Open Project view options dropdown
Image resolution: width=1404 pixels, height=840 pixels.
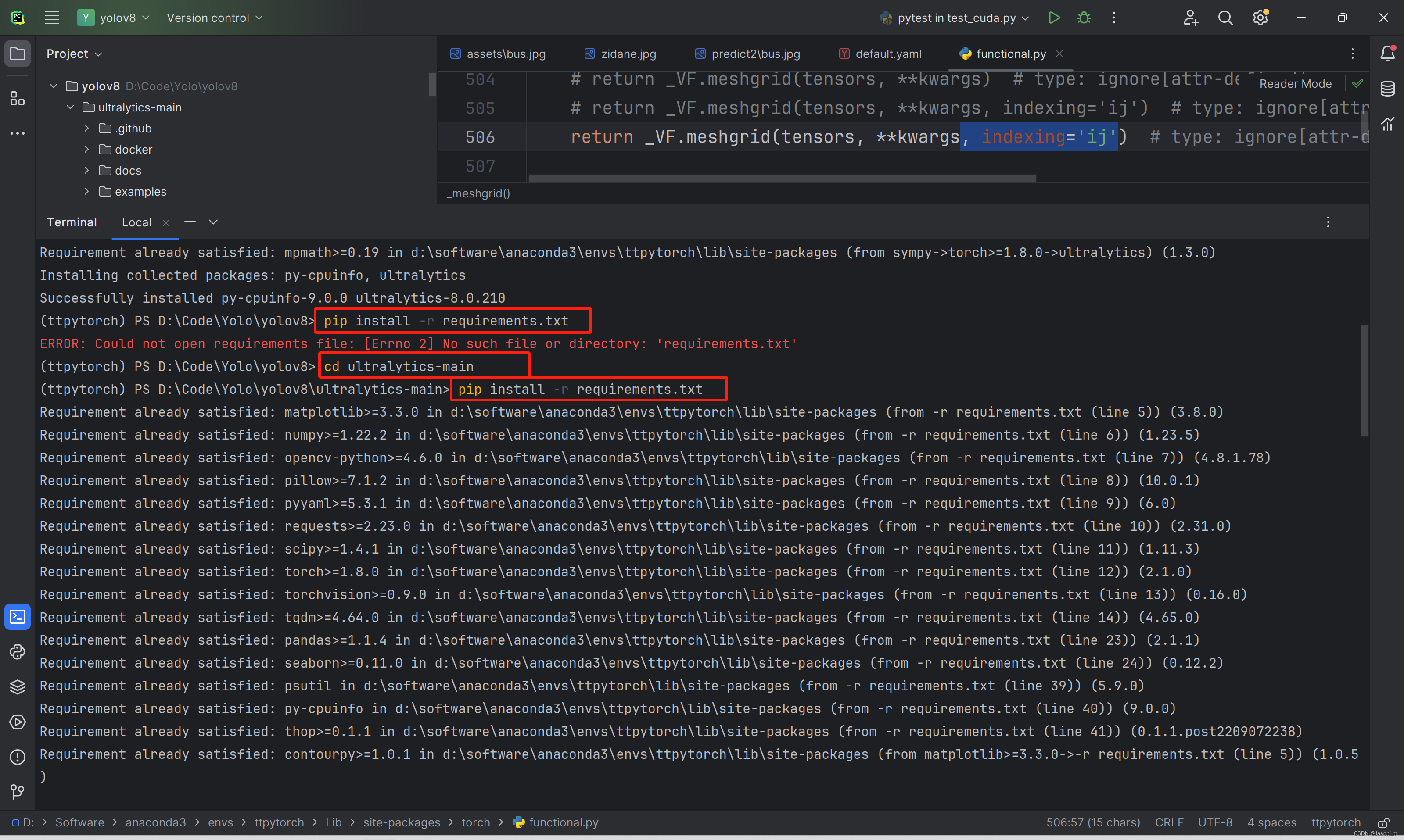tap(74, 54)
